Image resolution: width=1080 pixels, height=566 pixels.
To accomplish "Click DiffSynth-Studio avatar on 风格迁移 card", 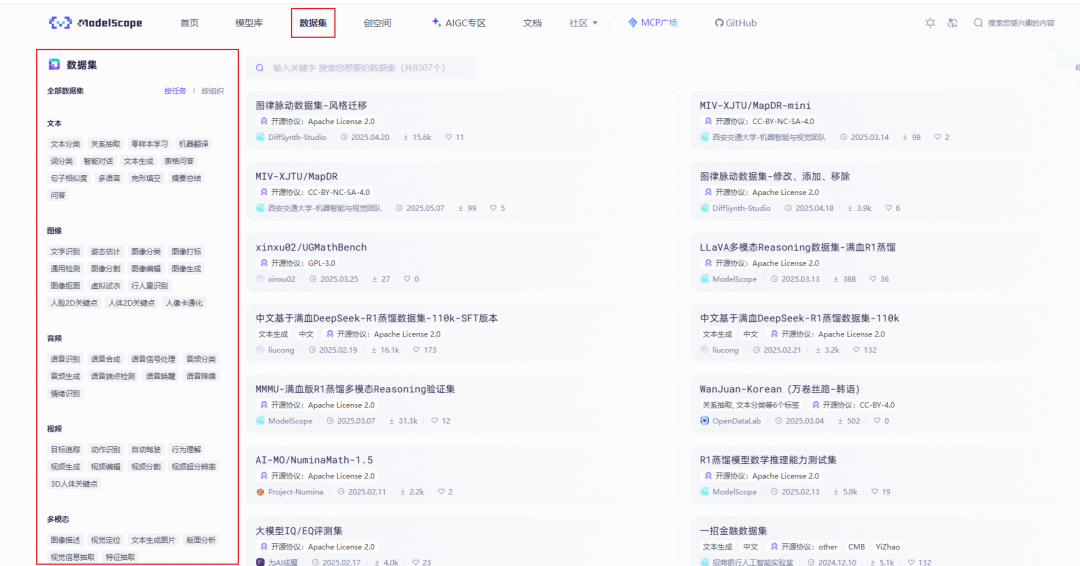I will pyautogui.click(x=260, y=137).
